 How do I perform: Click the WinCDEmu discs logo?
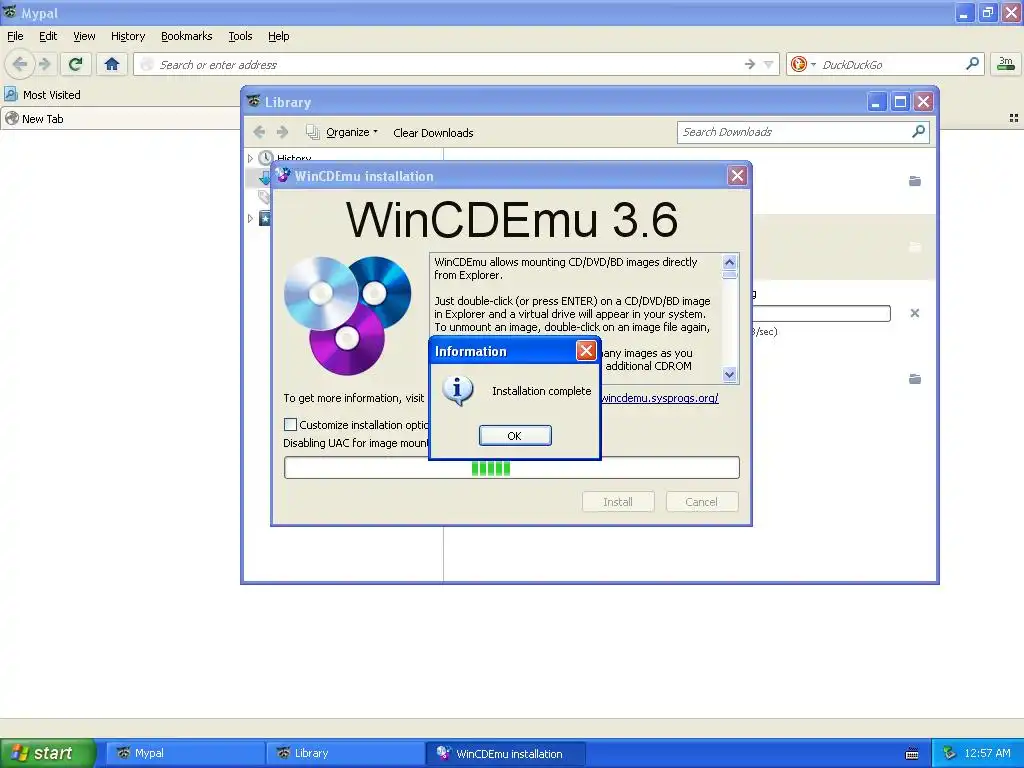click(x=347, y=315)
